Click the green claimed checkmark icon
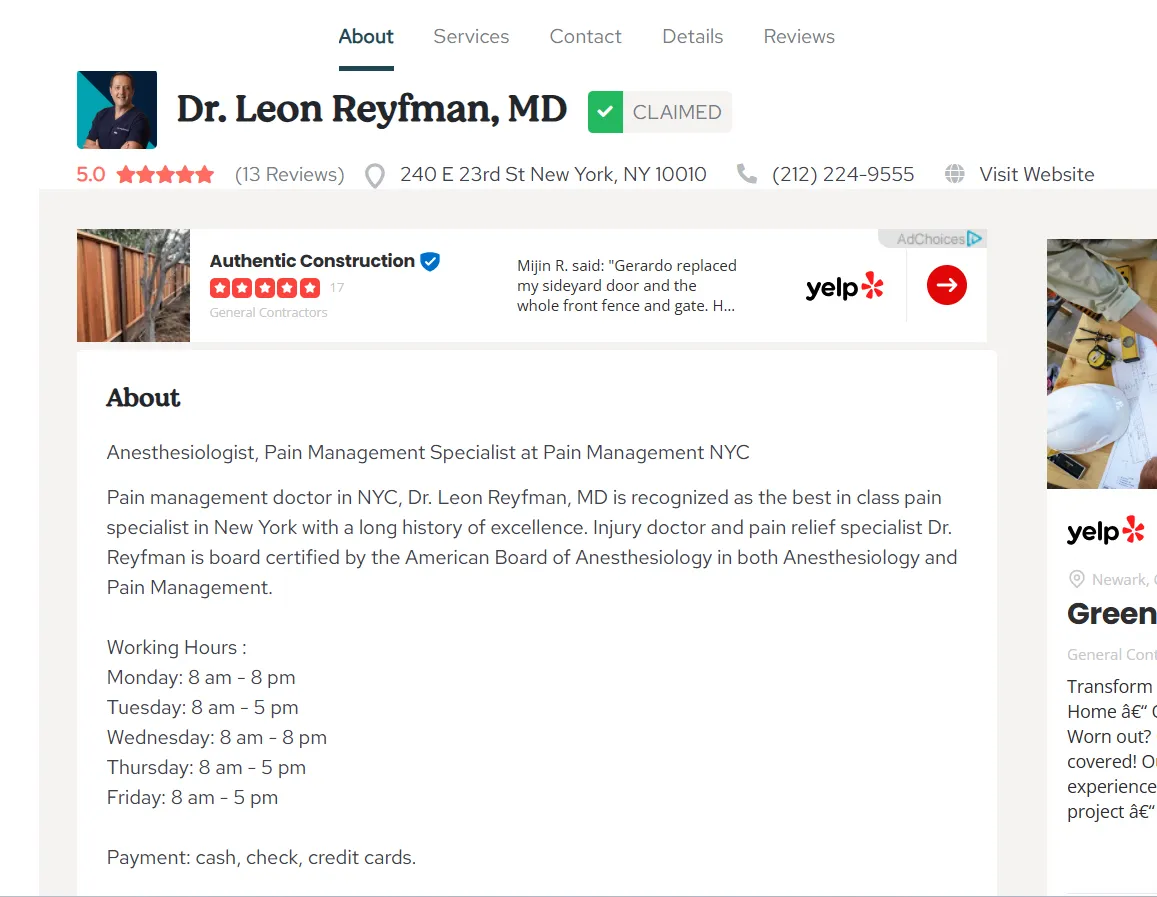The image size is (1157, 897). tap(605, 112)
